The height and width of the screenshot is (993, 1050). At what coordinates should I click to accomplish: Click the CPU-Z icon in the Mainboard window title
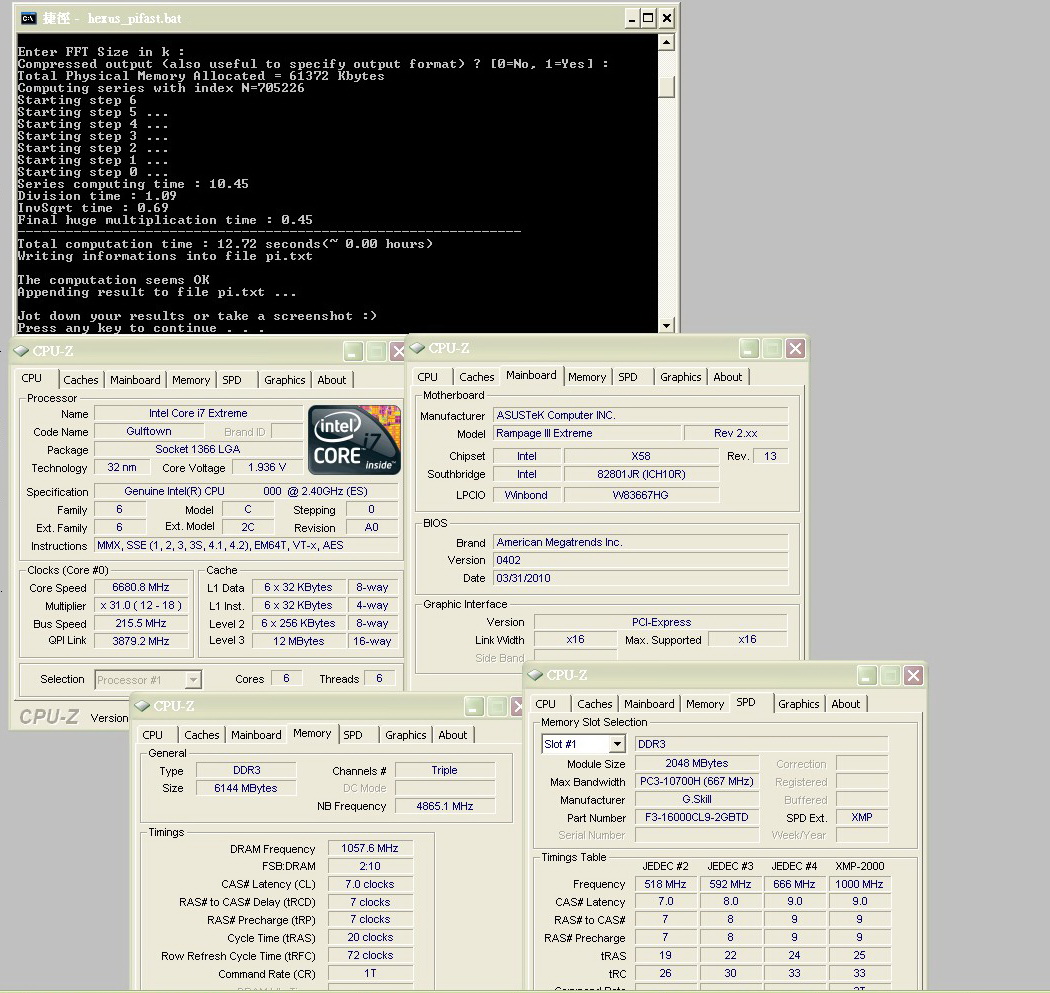click(418, 348)
